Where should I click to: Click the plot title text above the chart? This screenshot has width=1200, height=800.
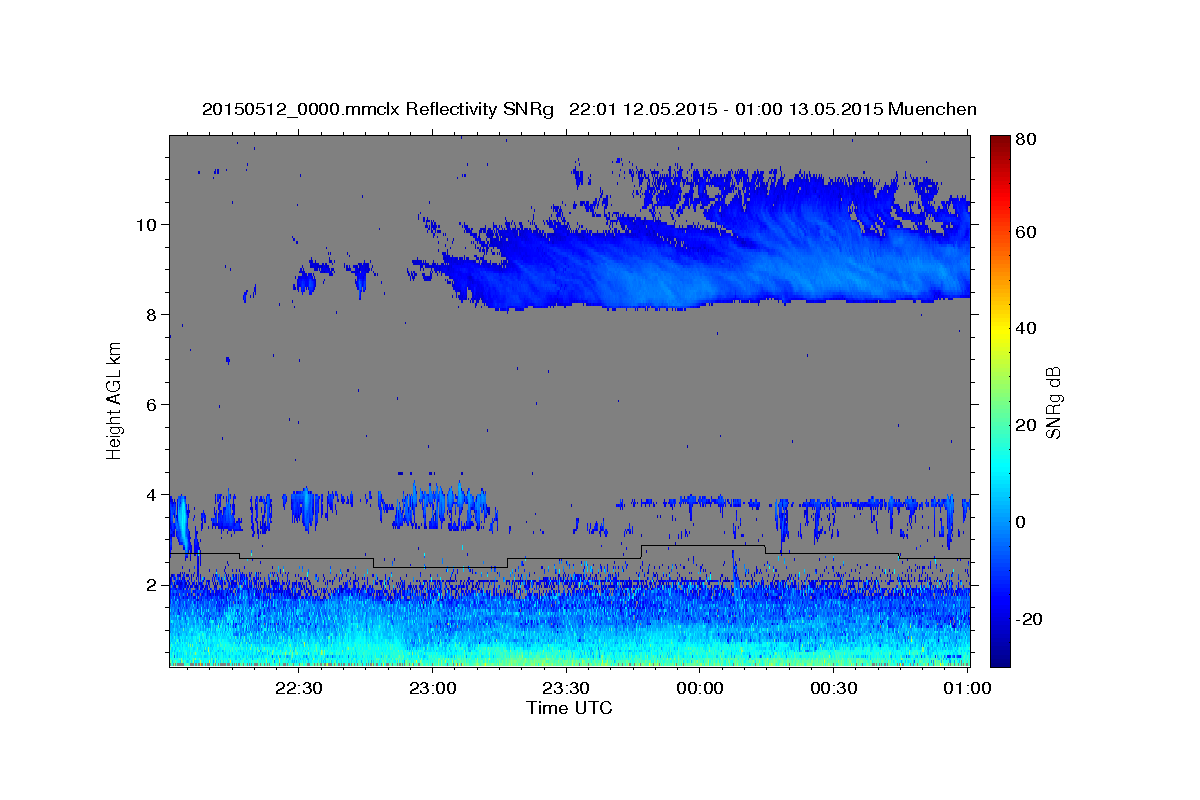click(589, 109)
